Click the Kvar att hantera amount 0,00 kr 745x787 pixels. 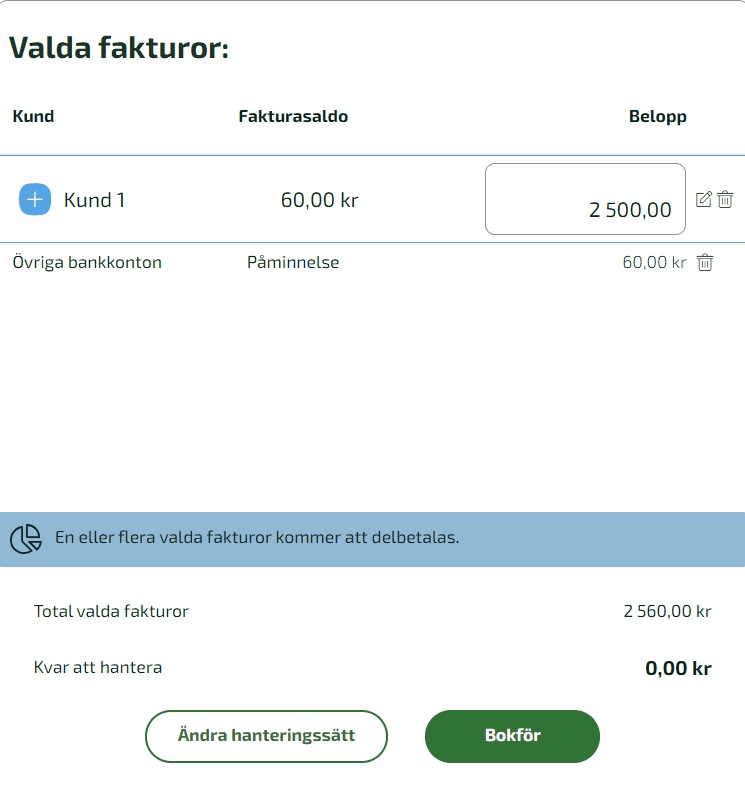[x=678, y=668]
